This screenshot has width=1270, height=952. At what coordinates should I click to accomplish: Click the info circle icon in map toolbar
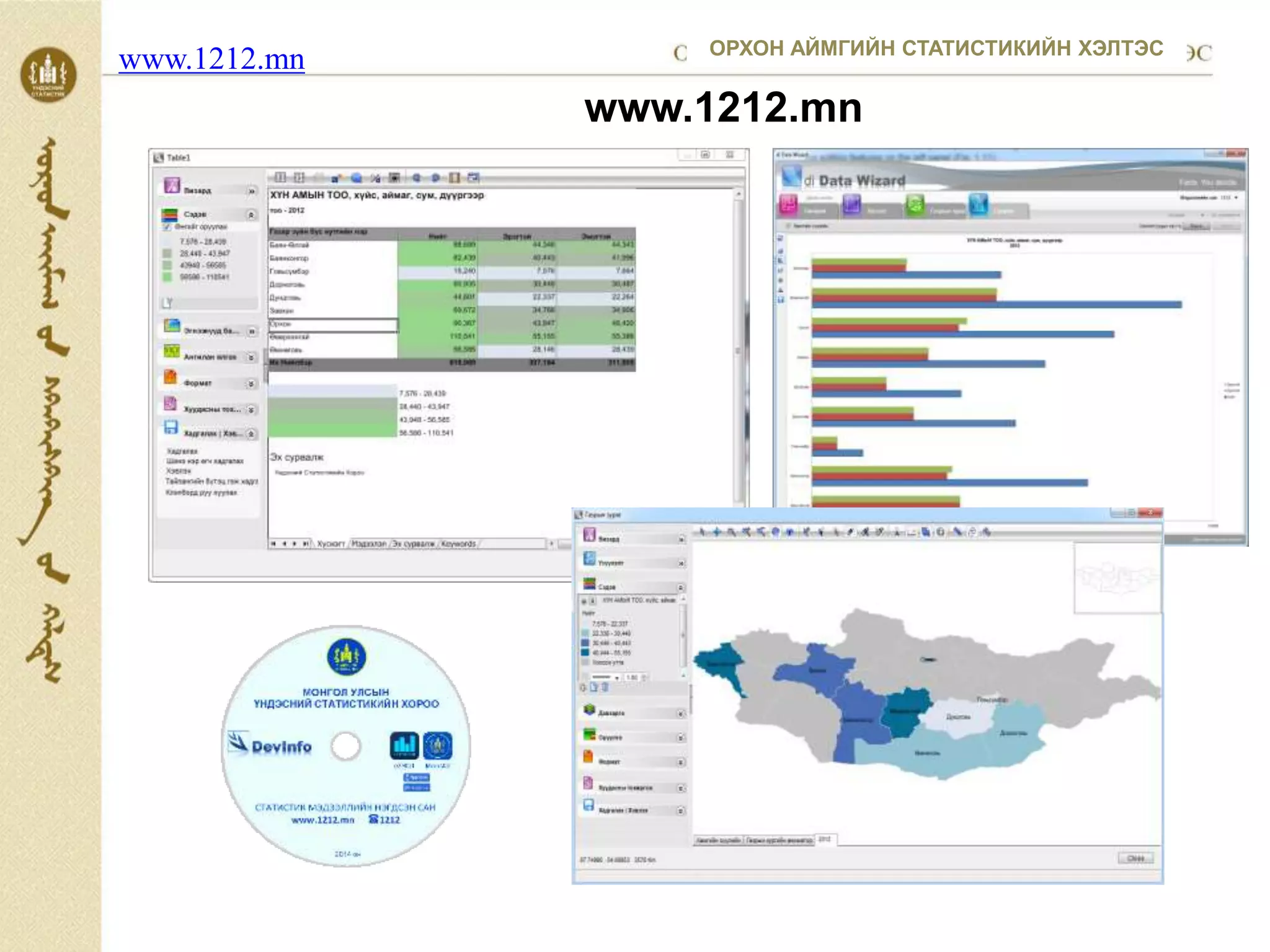click(941, 532)
